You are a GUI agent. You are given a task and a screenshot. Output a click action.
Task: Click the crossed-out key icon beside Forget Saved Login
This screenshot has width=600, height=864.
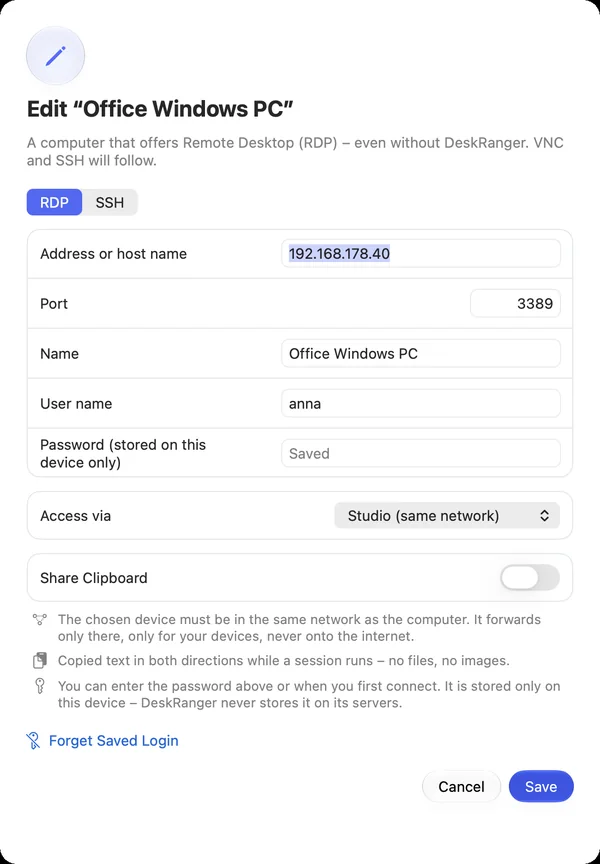click(x=33, y=741)
